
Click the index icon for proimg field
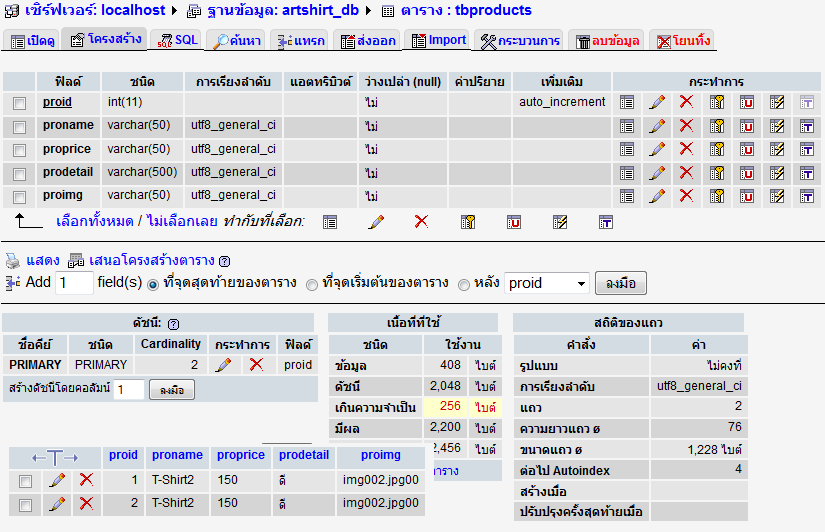point(777,195)
